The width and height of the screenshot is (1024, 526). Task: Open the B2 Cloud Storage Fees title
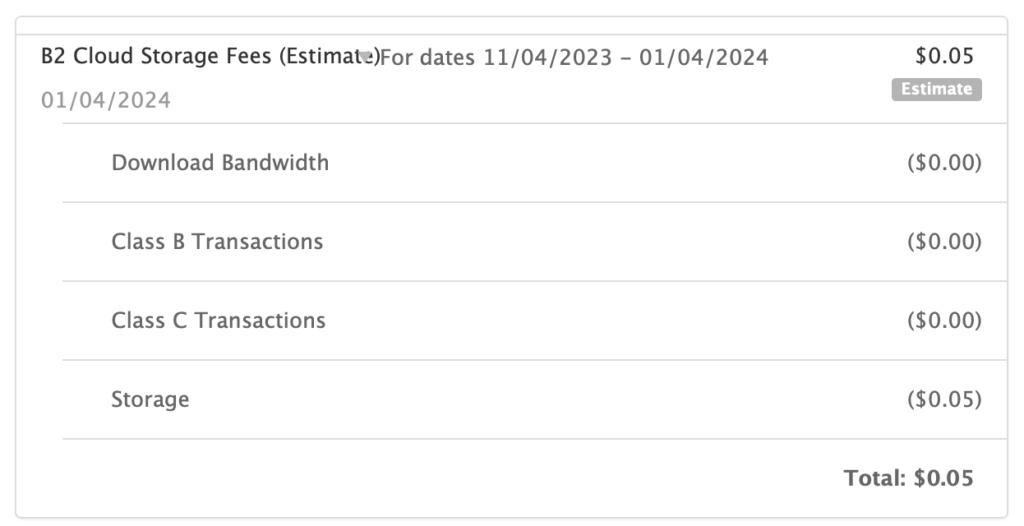click(x=160, y=56)
